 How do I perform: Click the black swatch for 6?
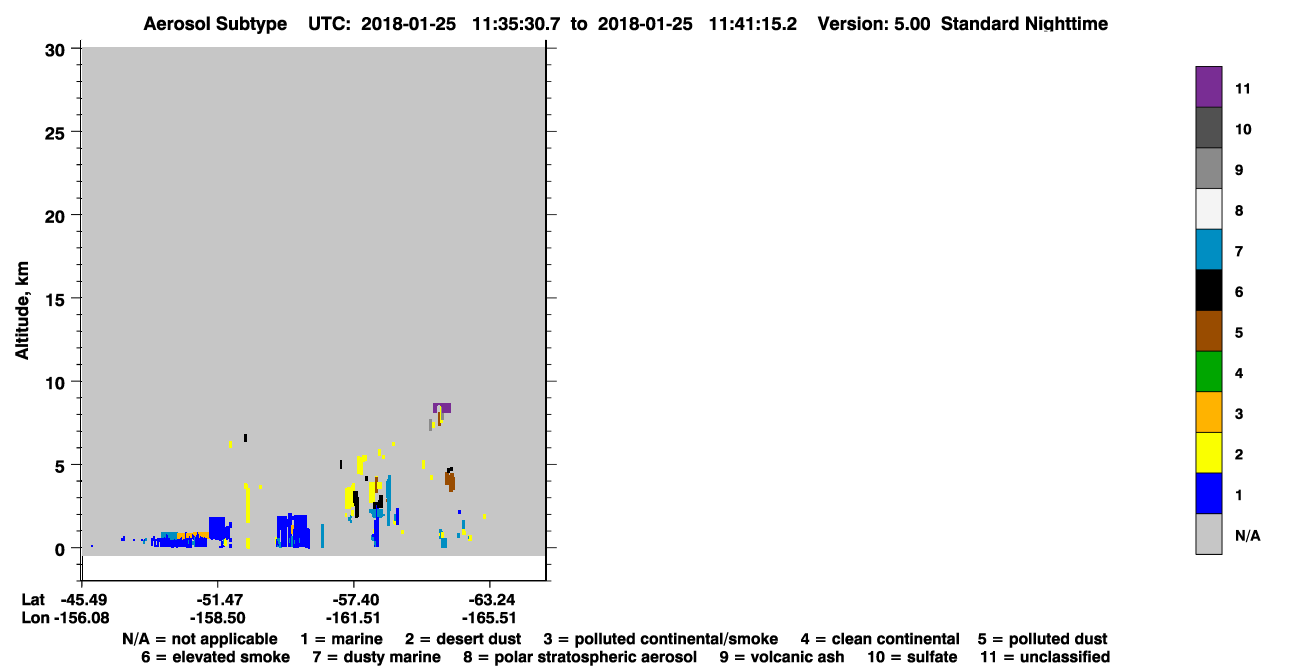coord(1208,290)
